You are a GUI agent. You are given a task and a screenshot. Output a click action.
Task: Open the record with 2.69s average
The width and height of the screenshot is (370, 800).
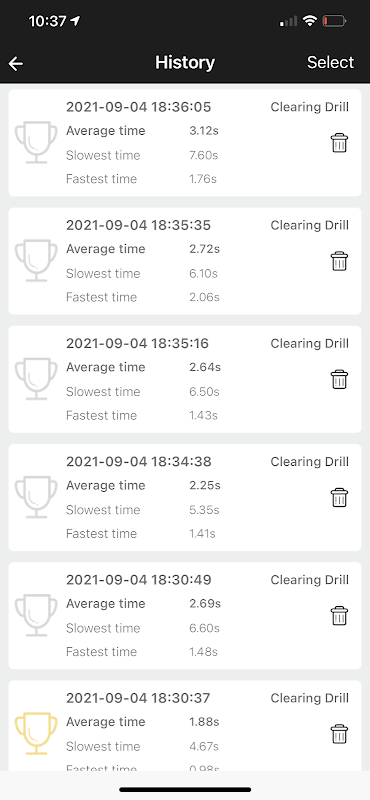tap(185, 616)
